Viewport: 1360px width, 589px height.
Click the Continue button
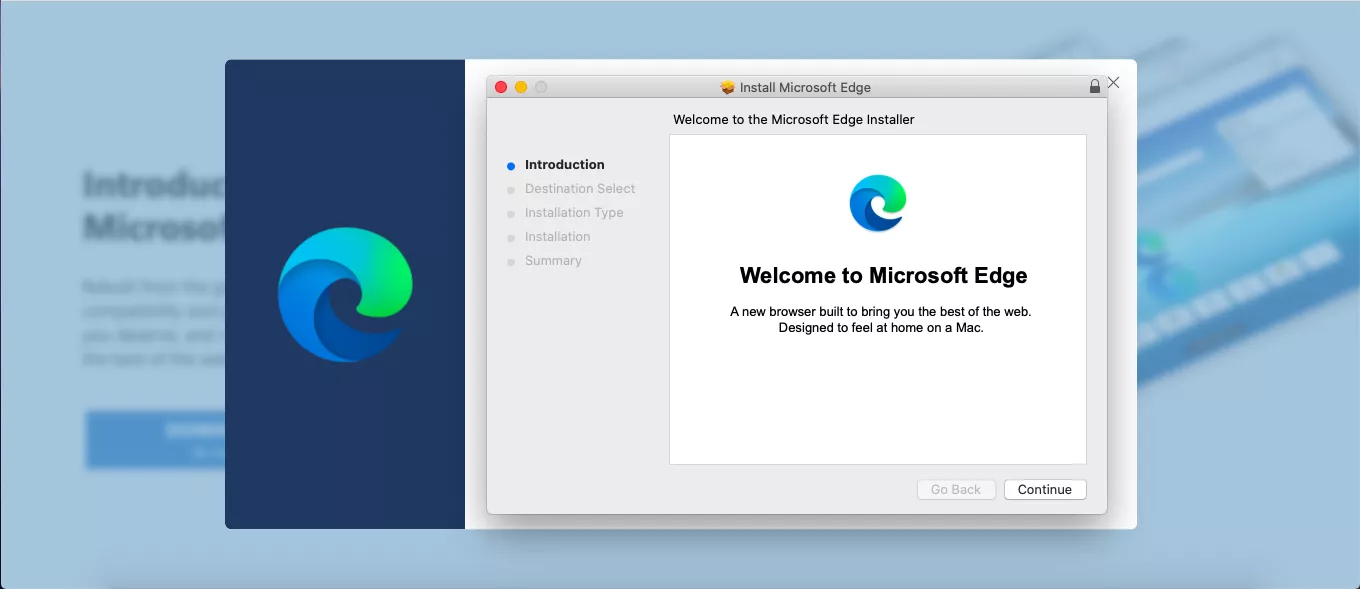point(1045,489)
